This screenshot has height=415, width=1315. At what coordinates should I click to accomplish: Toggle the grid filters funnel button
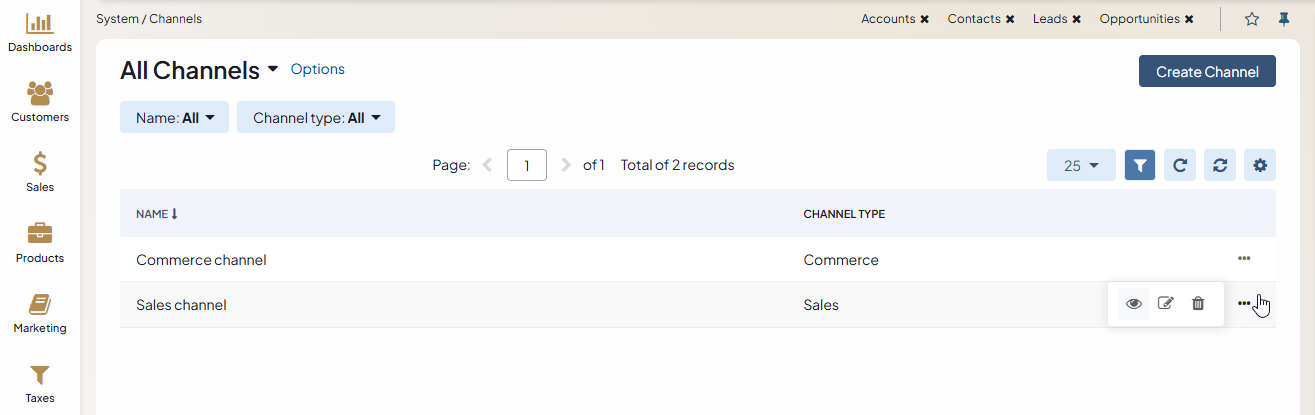point(1140,166)
